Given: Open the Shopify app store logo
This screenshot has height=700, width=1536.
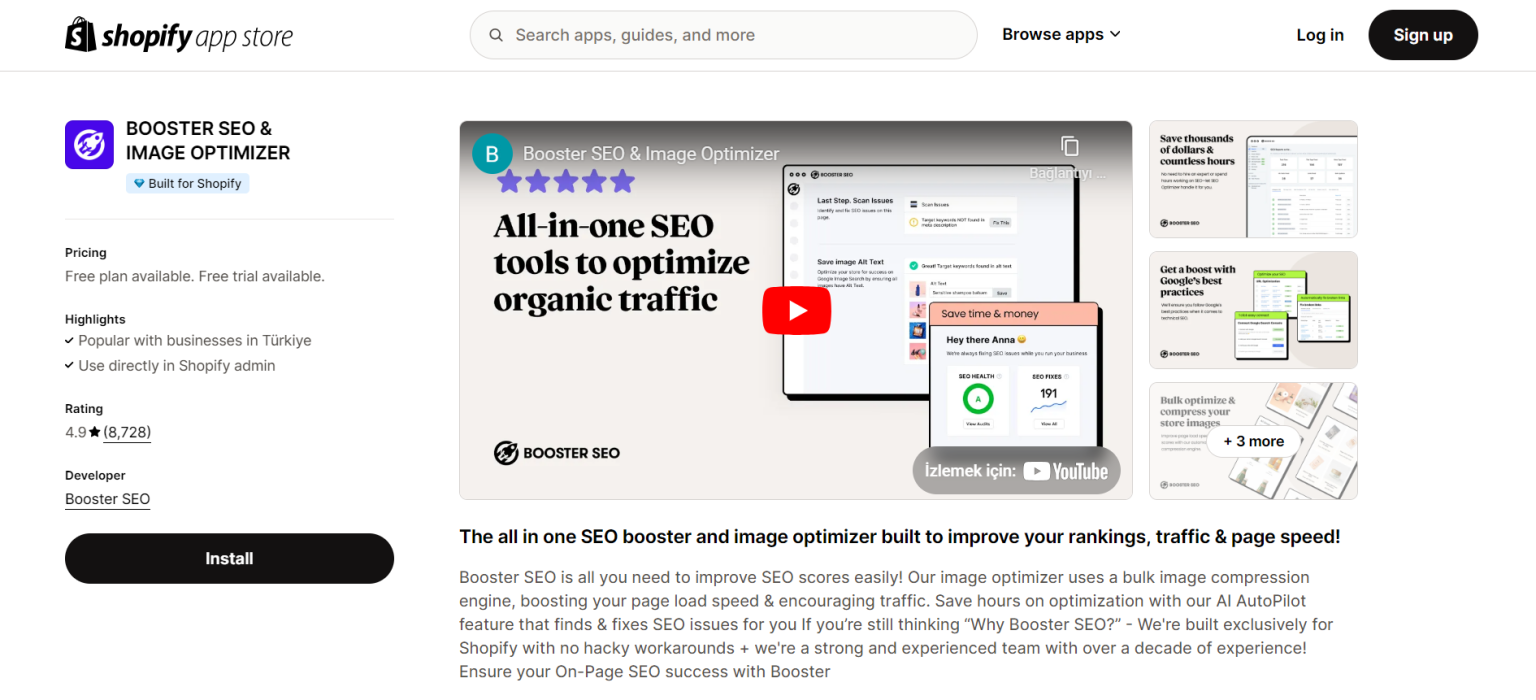Looking at the screenshot, I should [179, 36].
